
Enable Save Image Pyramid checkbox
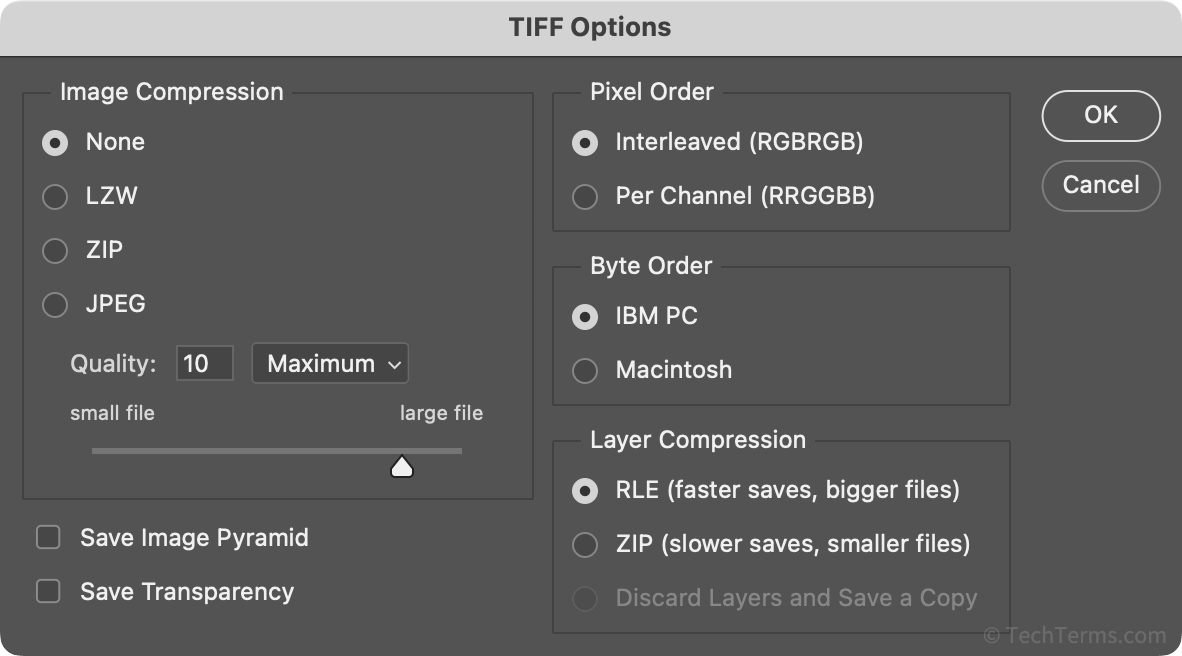click(x=48, y=538)
